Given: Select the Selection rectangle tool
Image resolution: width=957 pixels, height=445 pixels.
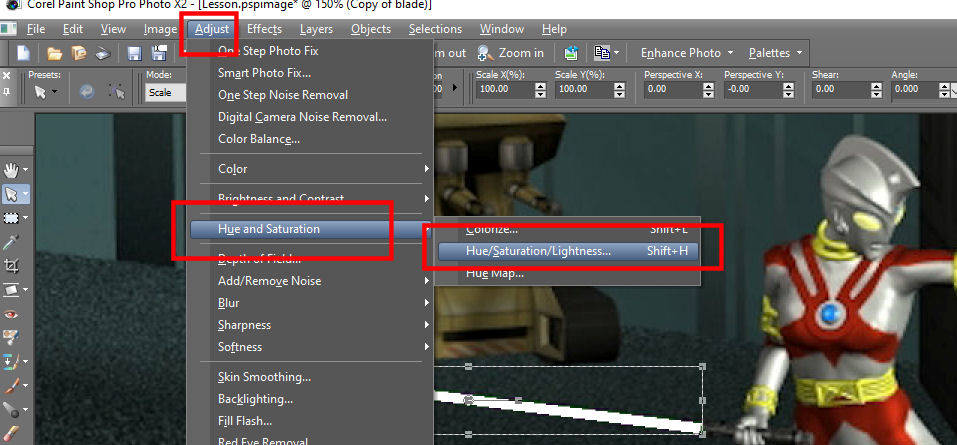Looking at the screenshot, I should coord(12,218).
